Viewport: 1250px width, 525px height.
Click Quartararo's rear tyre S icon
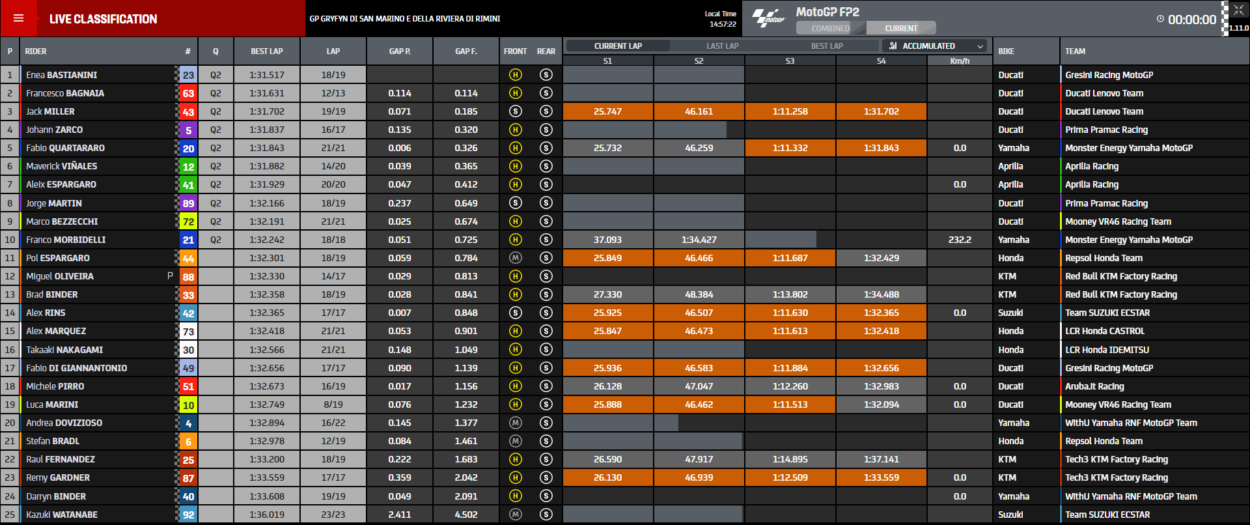[546, 148]
